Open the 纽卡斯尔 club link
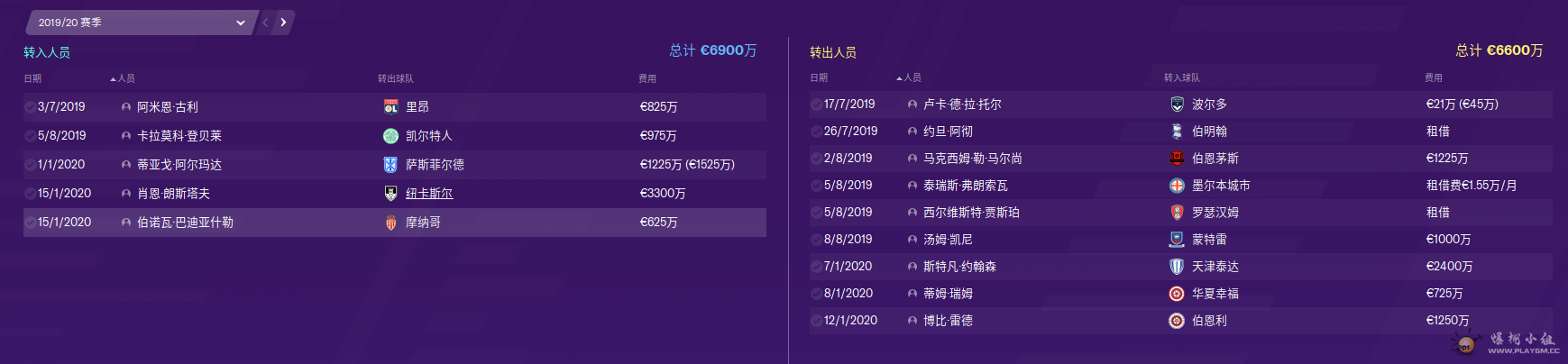 tap(429, 194)
